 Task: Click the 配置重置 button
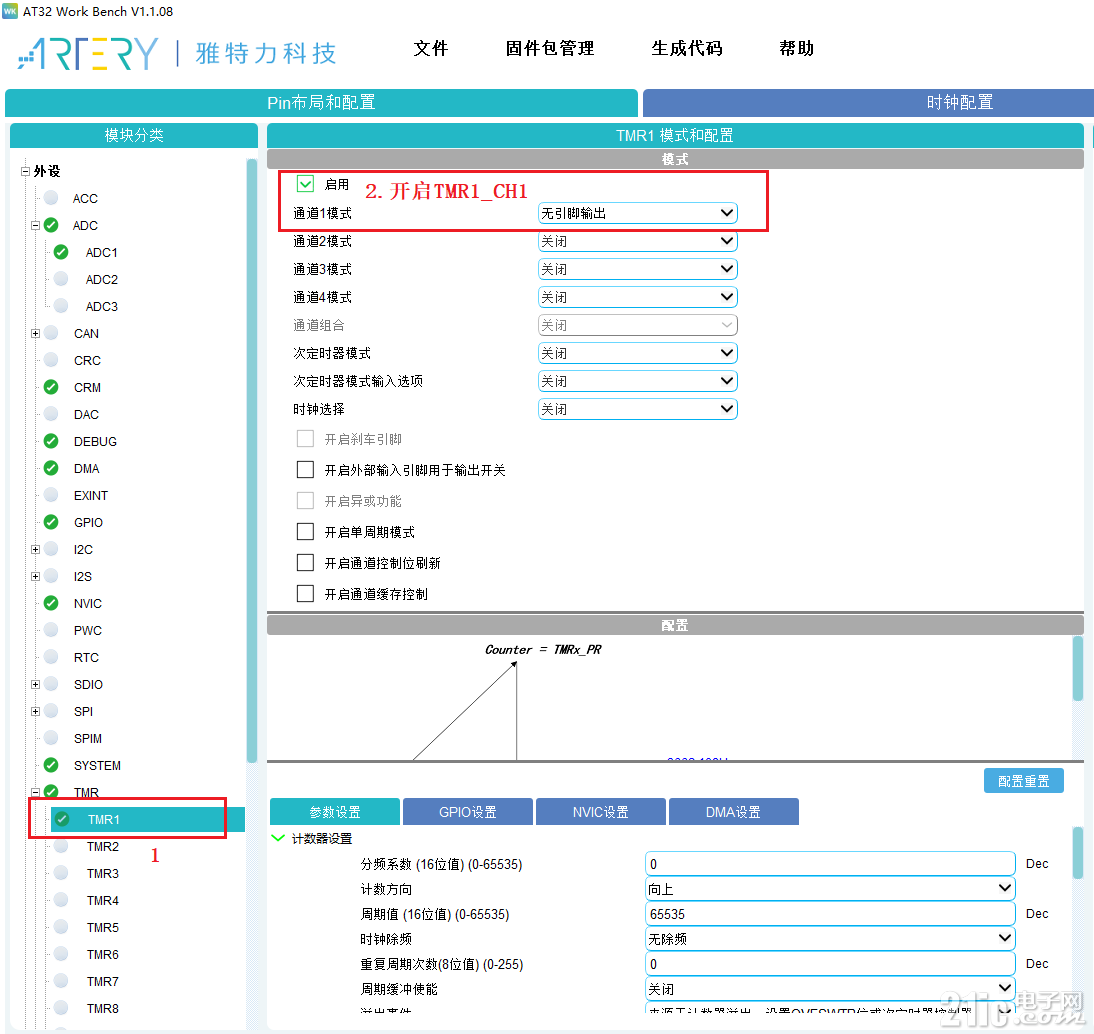tap(1024, 781)
